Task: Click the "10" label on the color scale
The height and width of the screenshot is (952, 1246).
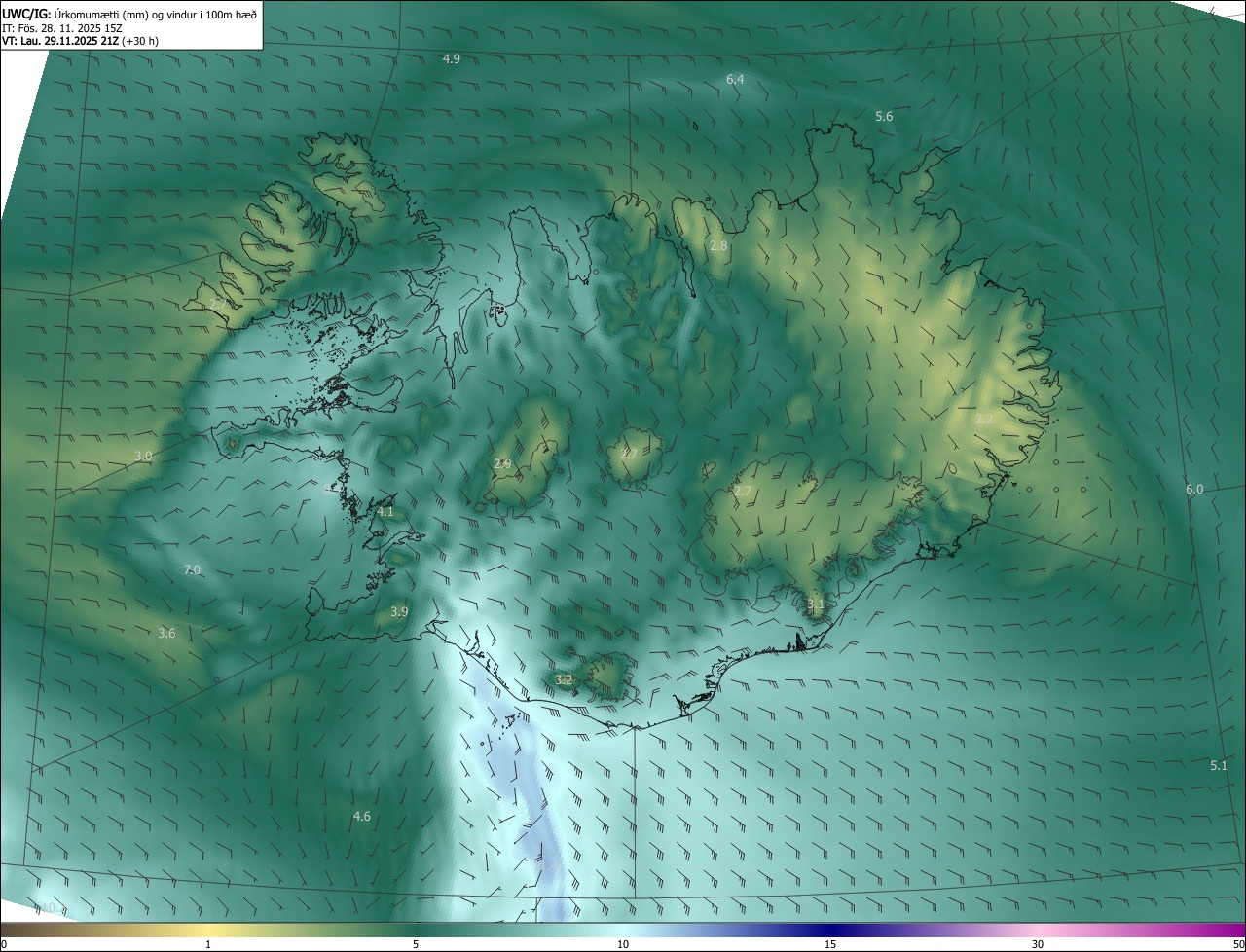Action: tap(623, 944)
